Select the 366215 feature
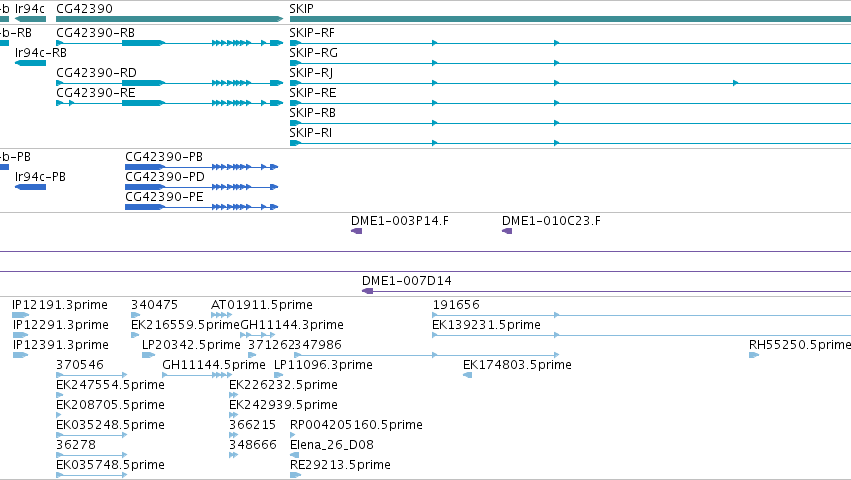Viewport: 851px width, 480px height. [234, 435]
